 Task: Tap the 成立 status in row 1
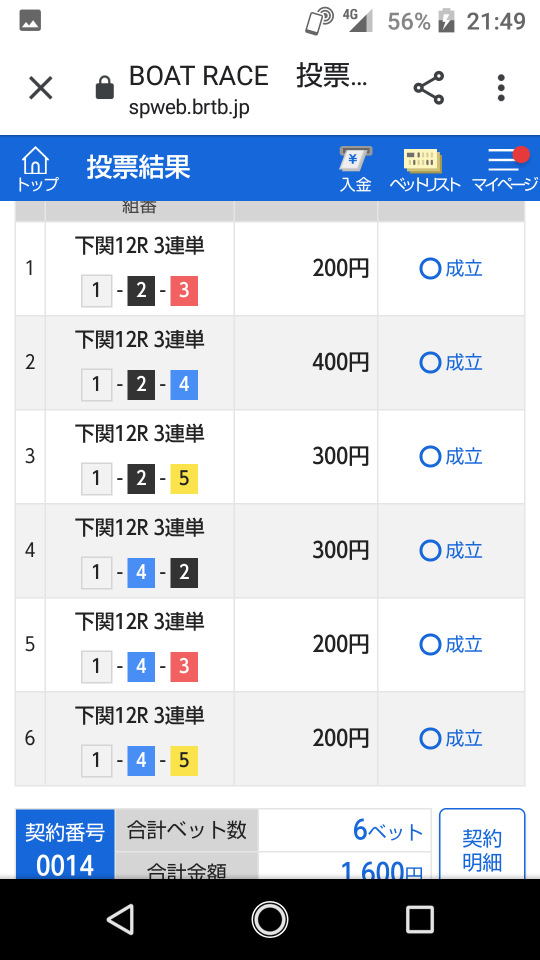pyautogui.click(x=451, y=269)
